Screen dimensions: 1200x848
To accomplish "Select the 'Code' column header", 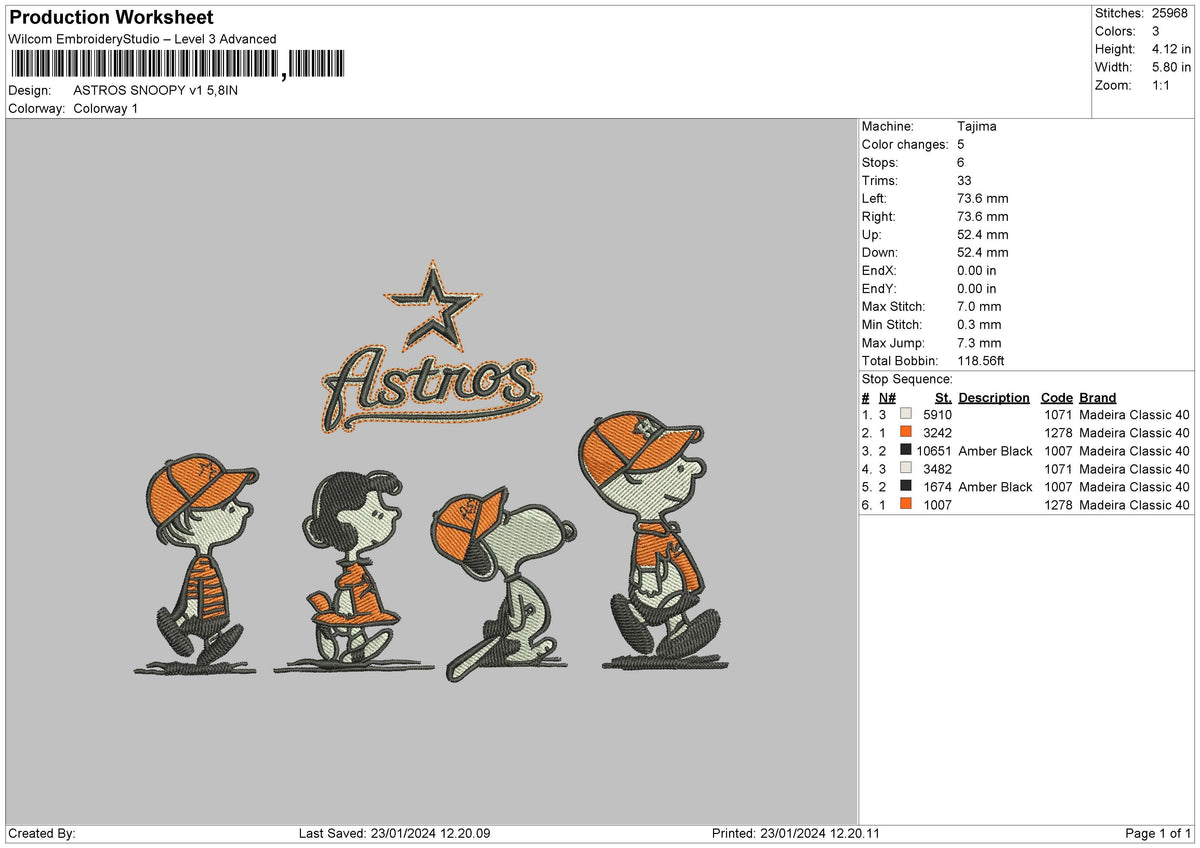I will tap(1057, 397).
